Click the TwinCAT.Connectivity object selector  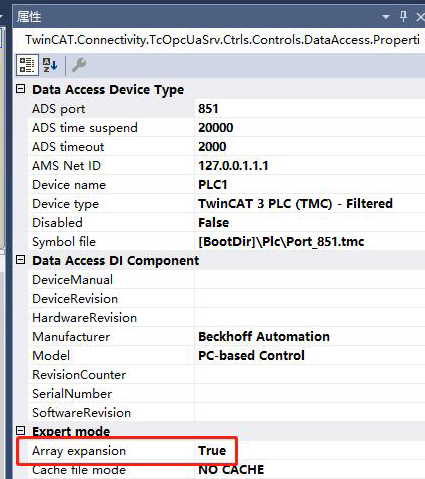pyautogui.click(x=220, y=40)
